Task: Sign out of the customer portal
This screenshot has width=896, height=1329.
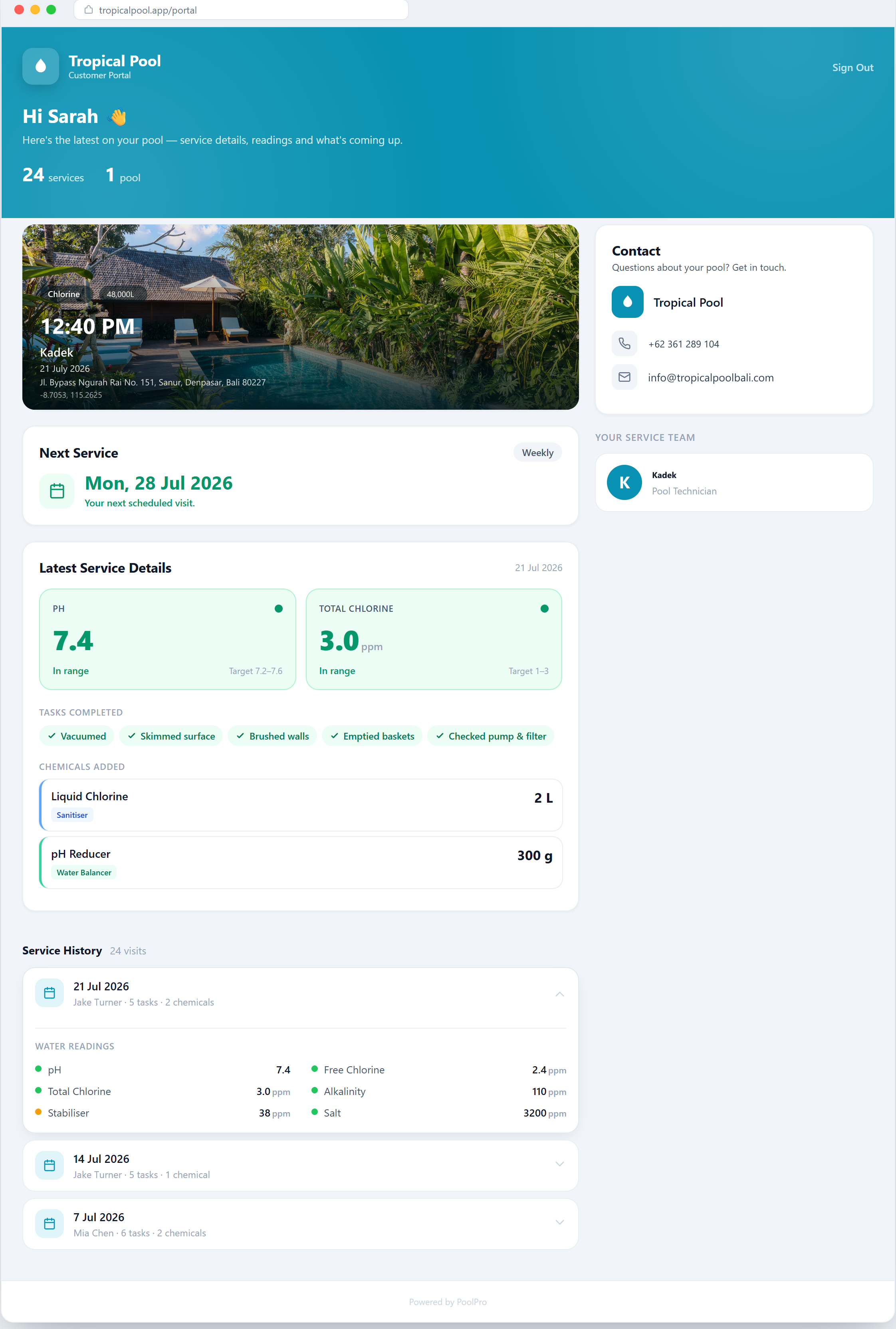Action: pos(852,67)
